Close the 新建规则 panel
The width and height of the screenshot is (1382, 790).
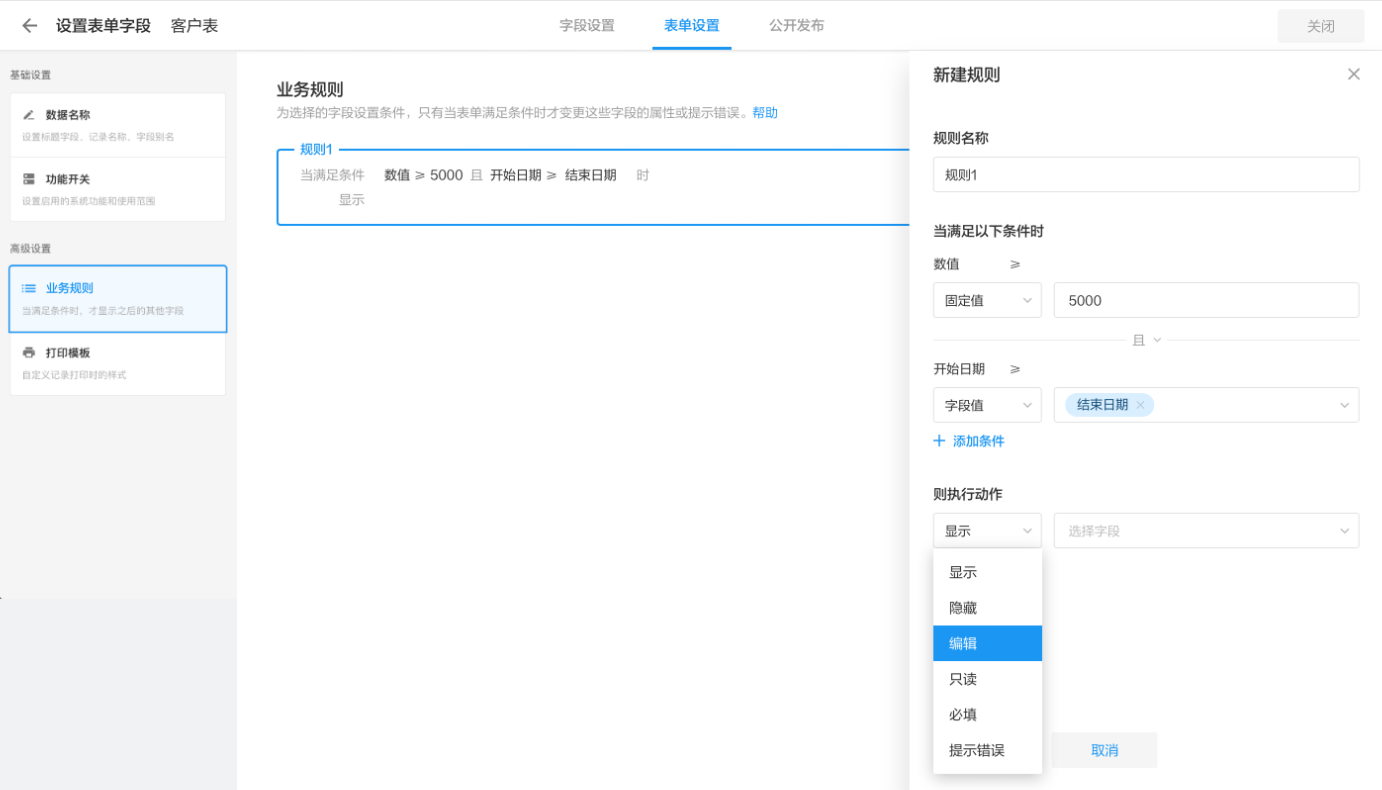[x=1353, y=74]
